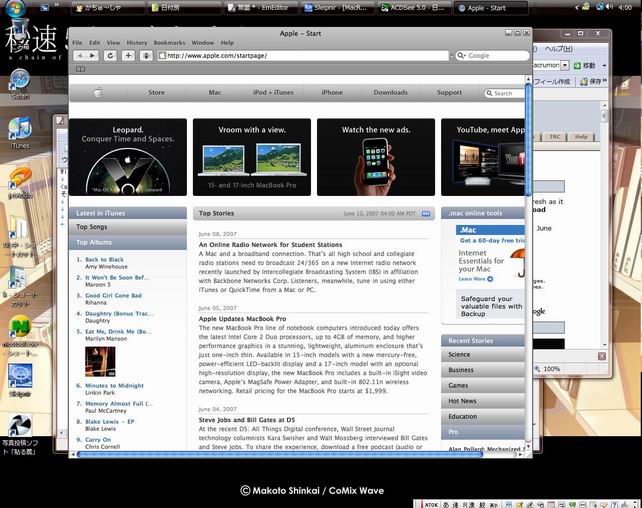Click the album cover art in Top Albums list

pyautogui.click(x=100, y=362)
